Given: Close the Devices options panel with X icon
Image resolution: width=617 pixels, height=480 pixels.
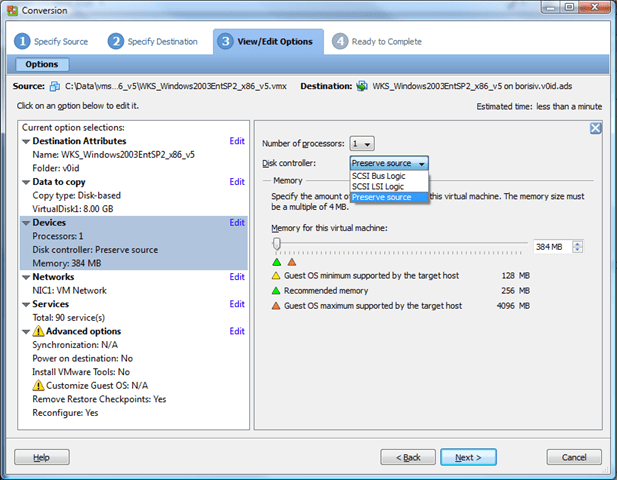Looking at the screenshot, I should coord(595,128).
